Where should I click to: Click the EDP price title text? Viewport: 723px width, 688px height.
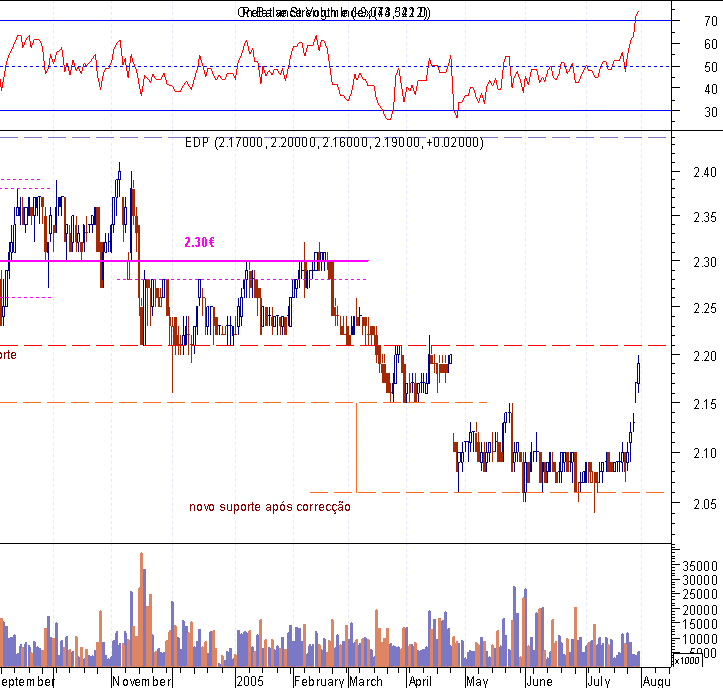(334, 142)
